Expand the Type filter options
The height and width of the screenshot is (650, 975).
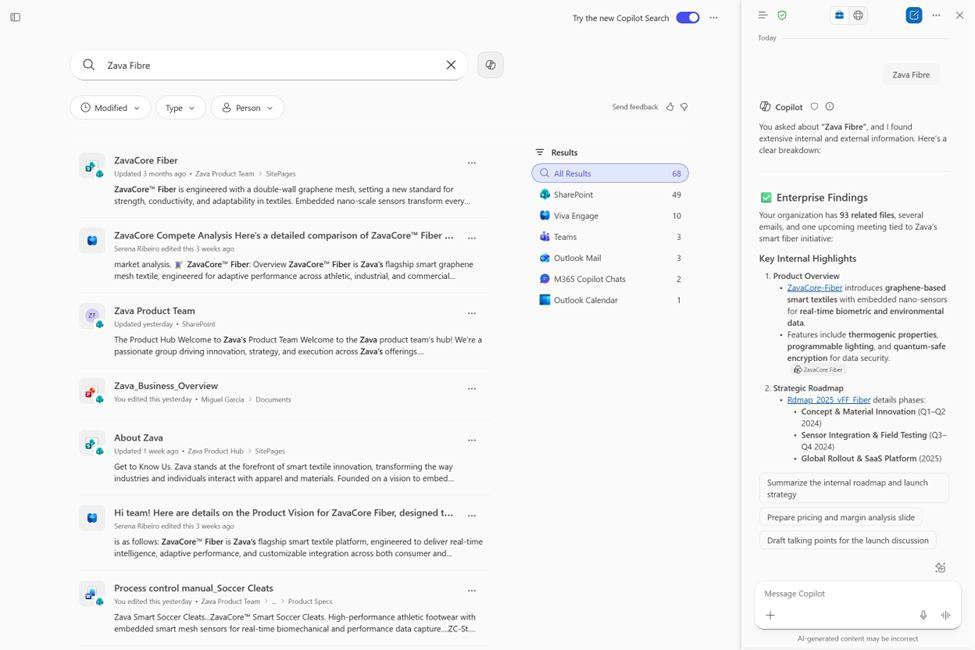pyautogui.click(x=180, y=107)
